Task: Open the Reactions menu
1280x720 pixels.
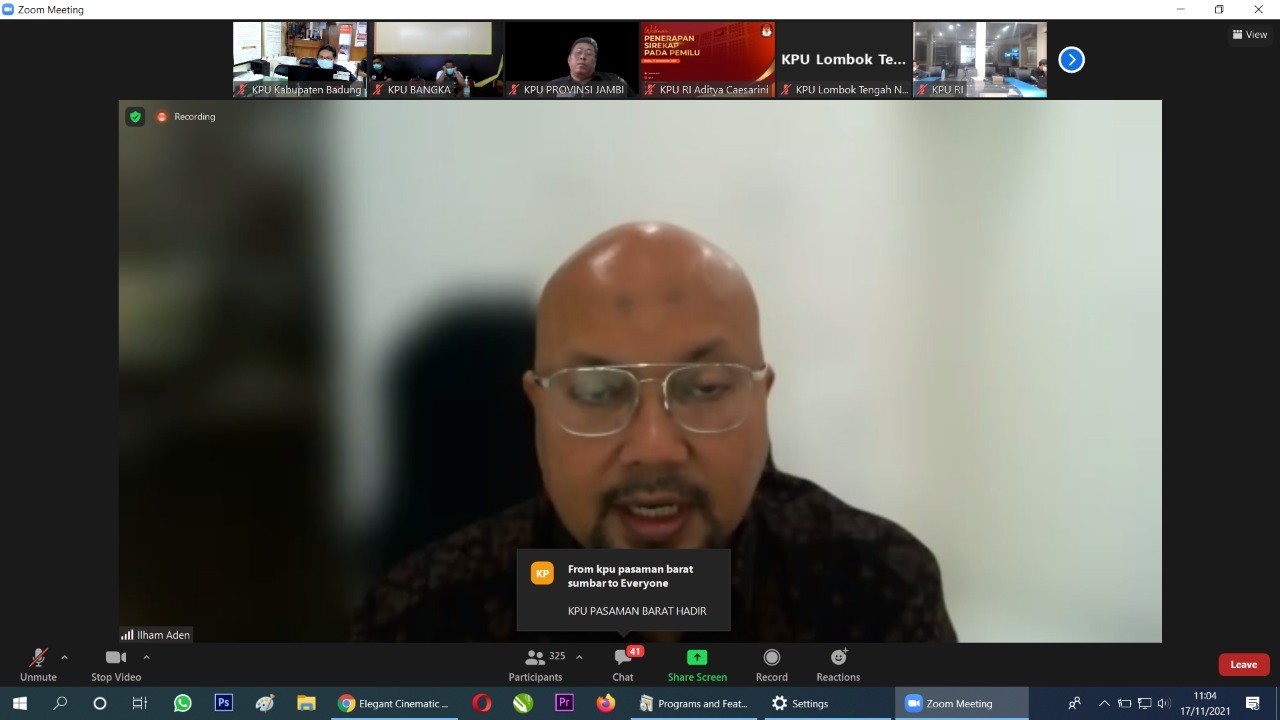Action: [x=838, y=664]
